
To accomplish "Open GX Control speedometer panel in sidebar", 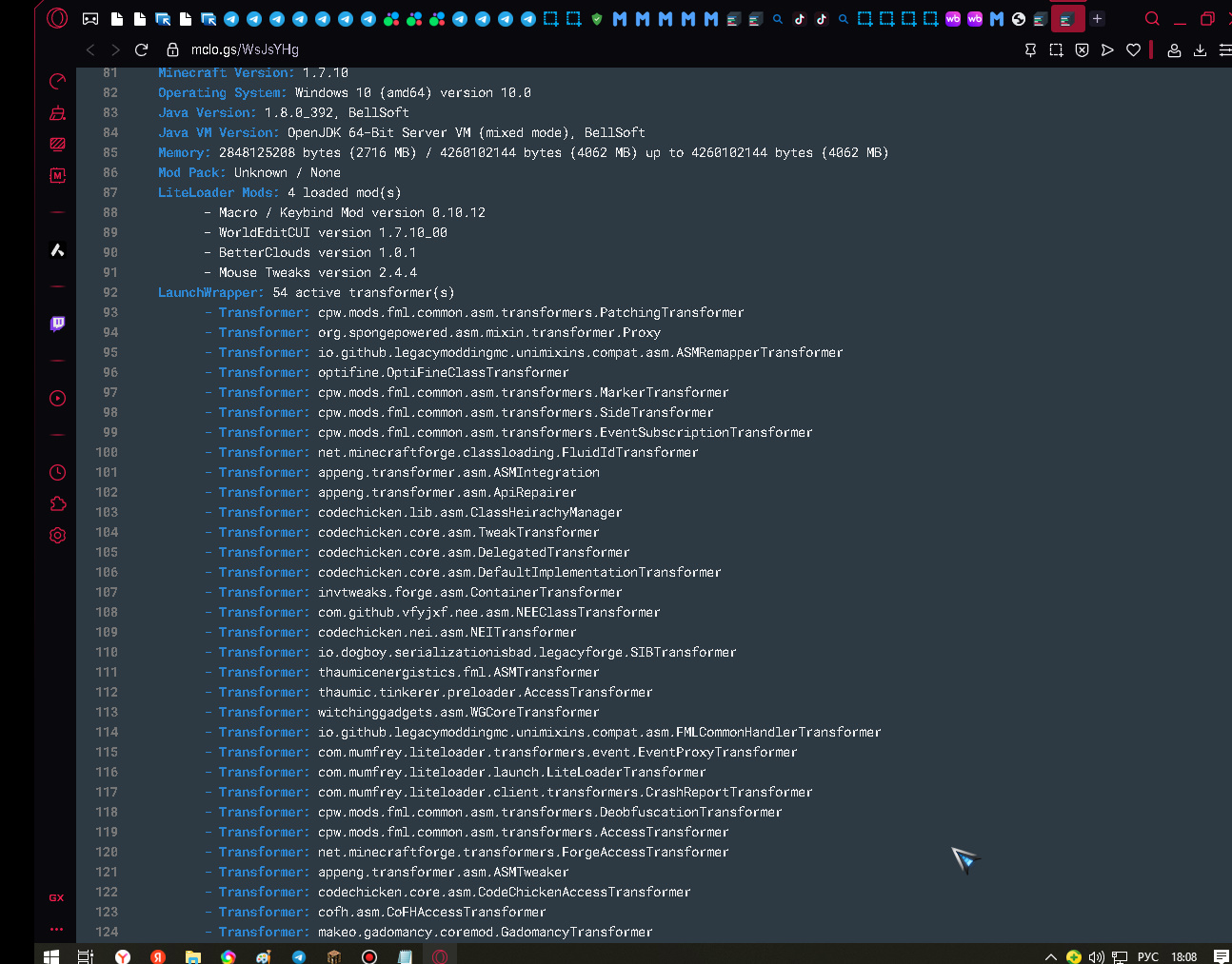I will click(x=57, y=82).
